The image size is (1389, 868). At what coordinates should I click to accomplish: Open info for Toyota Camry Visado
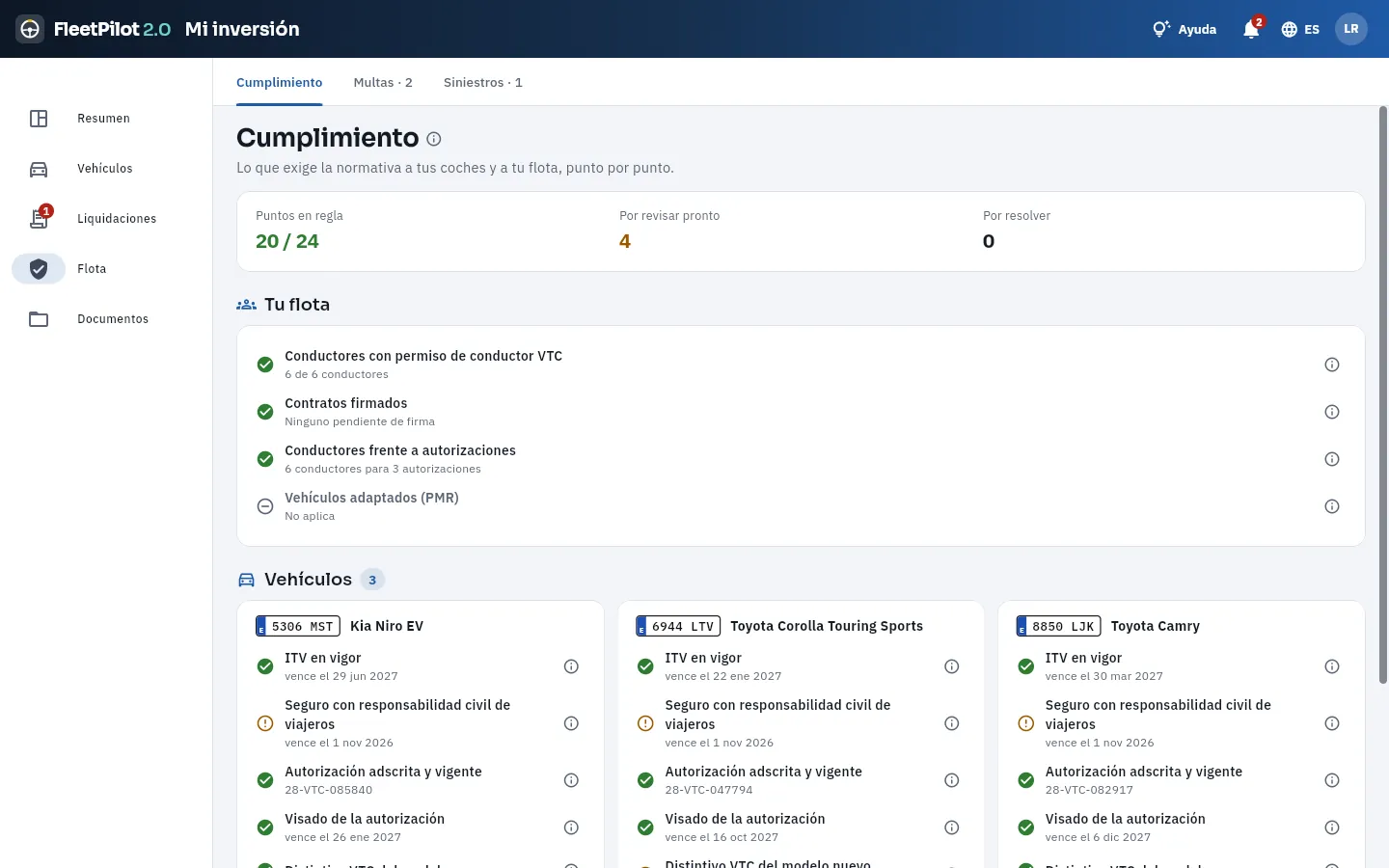tap(1332, 827)
